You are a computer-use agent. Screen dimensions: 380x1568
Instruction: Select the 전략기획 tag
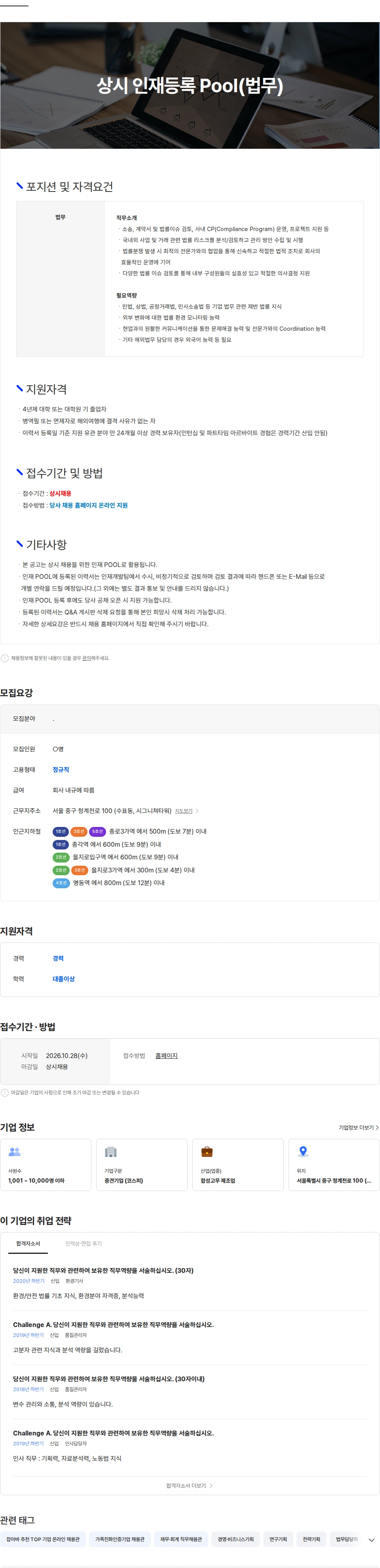pyautogui.click(x=311, y=1540)
